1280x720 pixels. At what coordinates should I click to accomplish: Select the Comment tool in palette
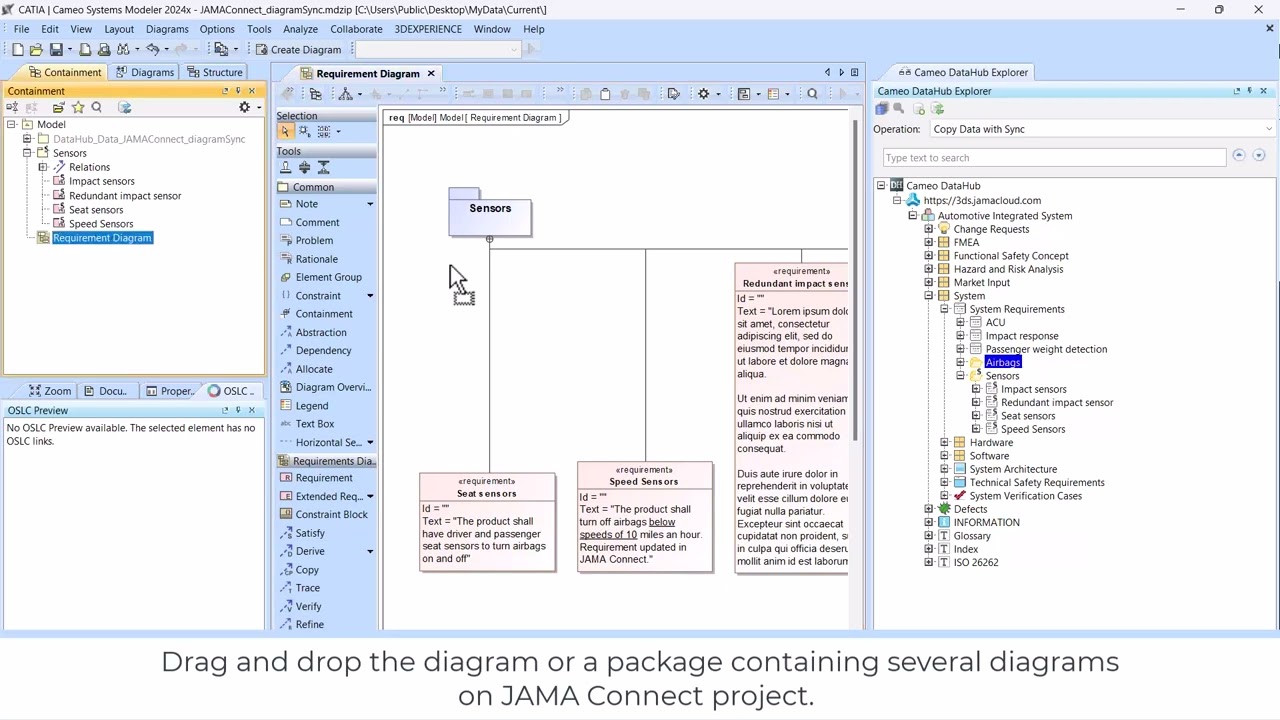(x=318, y=222)
